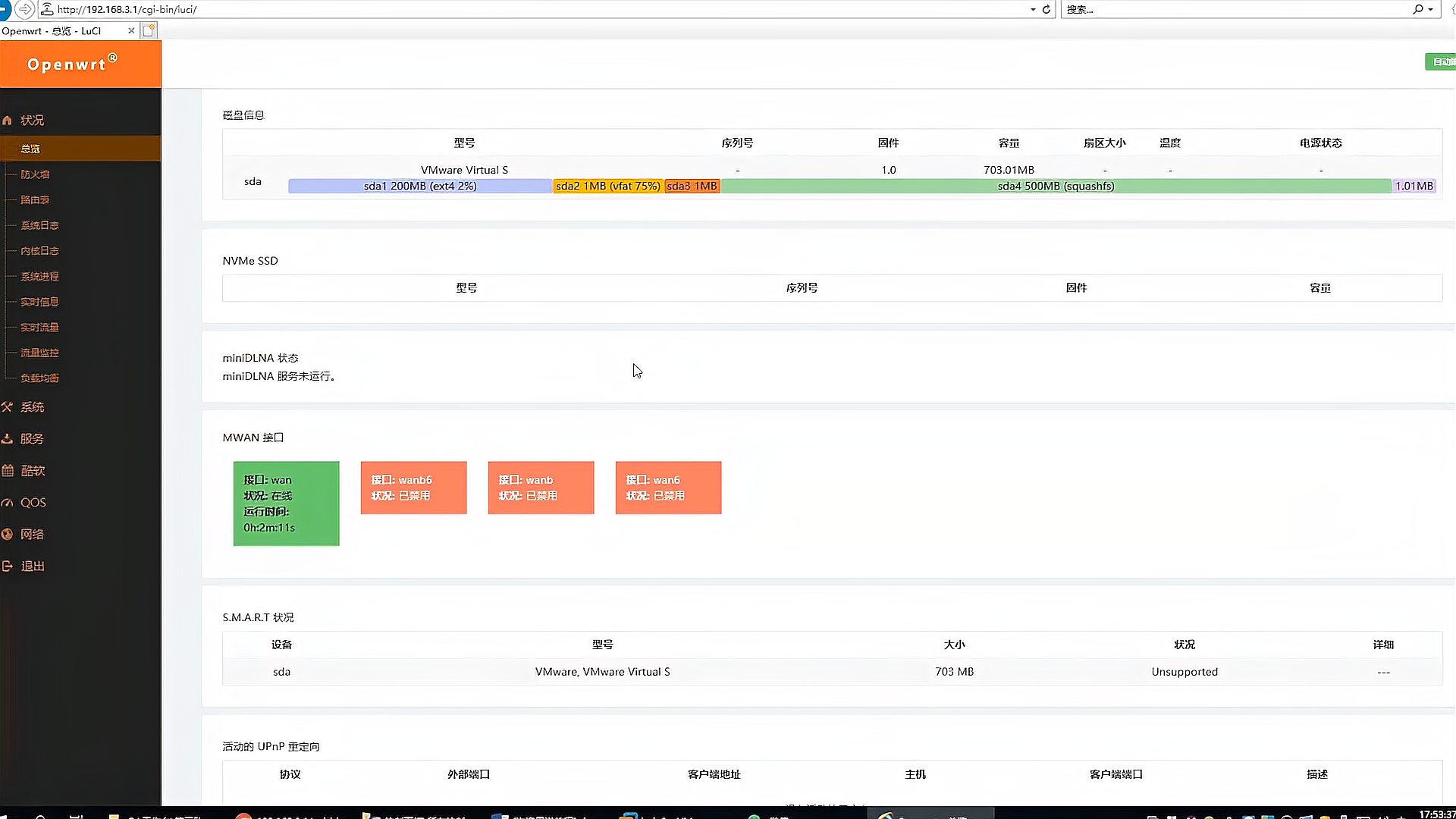This screenshot has width=1456, height=819.
Task: Close the Openwrt - 总览 - LuCI tab
Action: pos(131,31)
